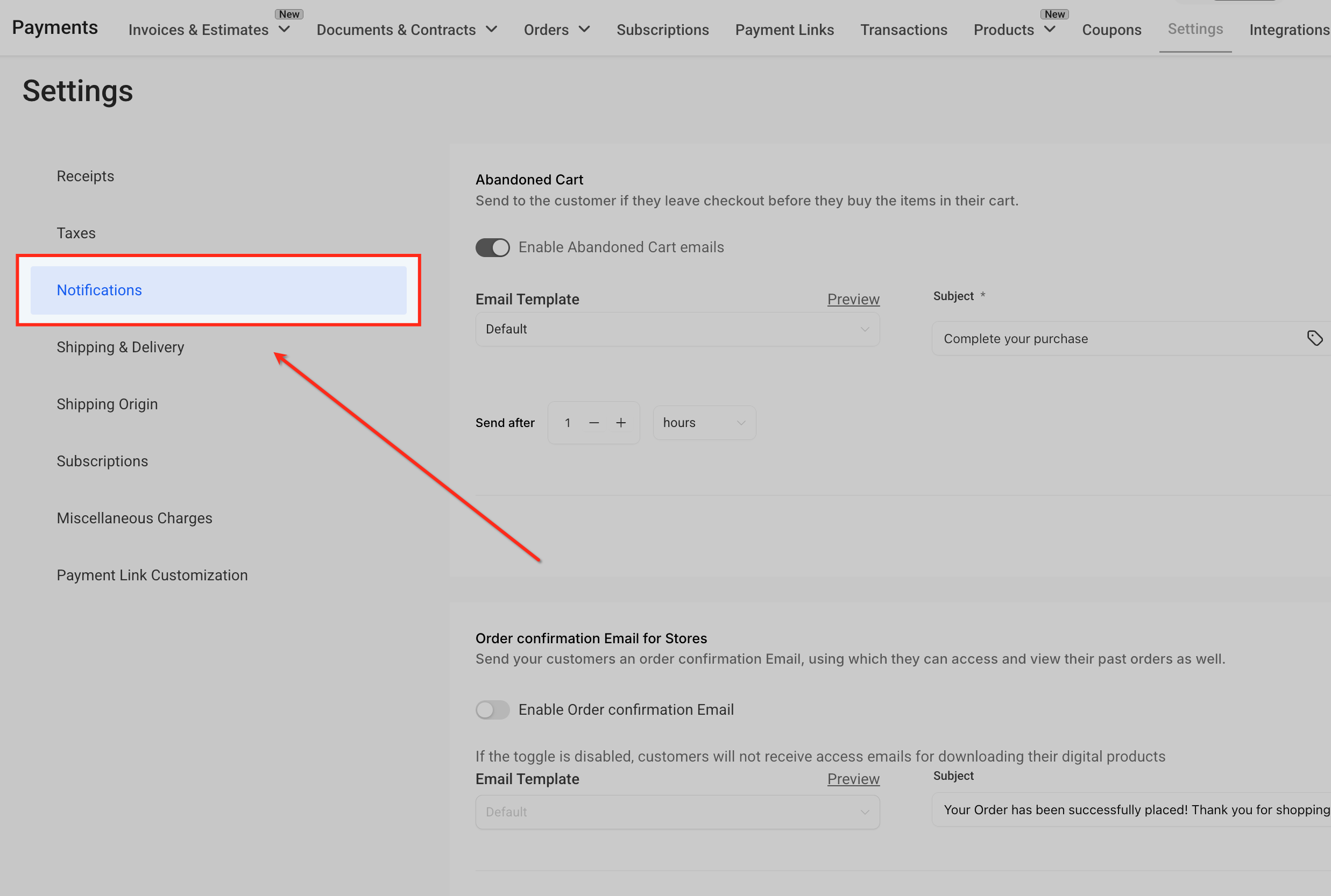Preview the Abandoned Cart email template
Image resolution: width=1331 pixels, height=896 pixels.
point(853,299)
